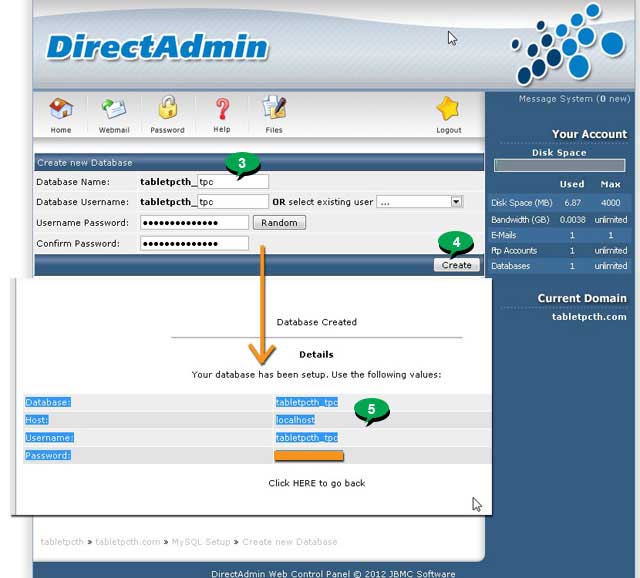Open the tabletpcth breadcrumb link
640x578 pixels.
[x=62, y=542]
